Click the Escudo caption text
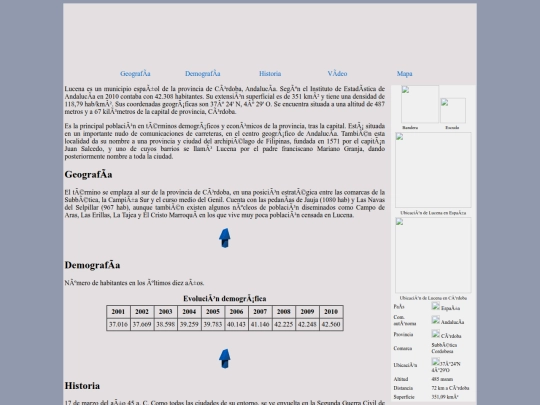Image resolution: width=540 pixels, height=405 pixels. click(452, 127)
